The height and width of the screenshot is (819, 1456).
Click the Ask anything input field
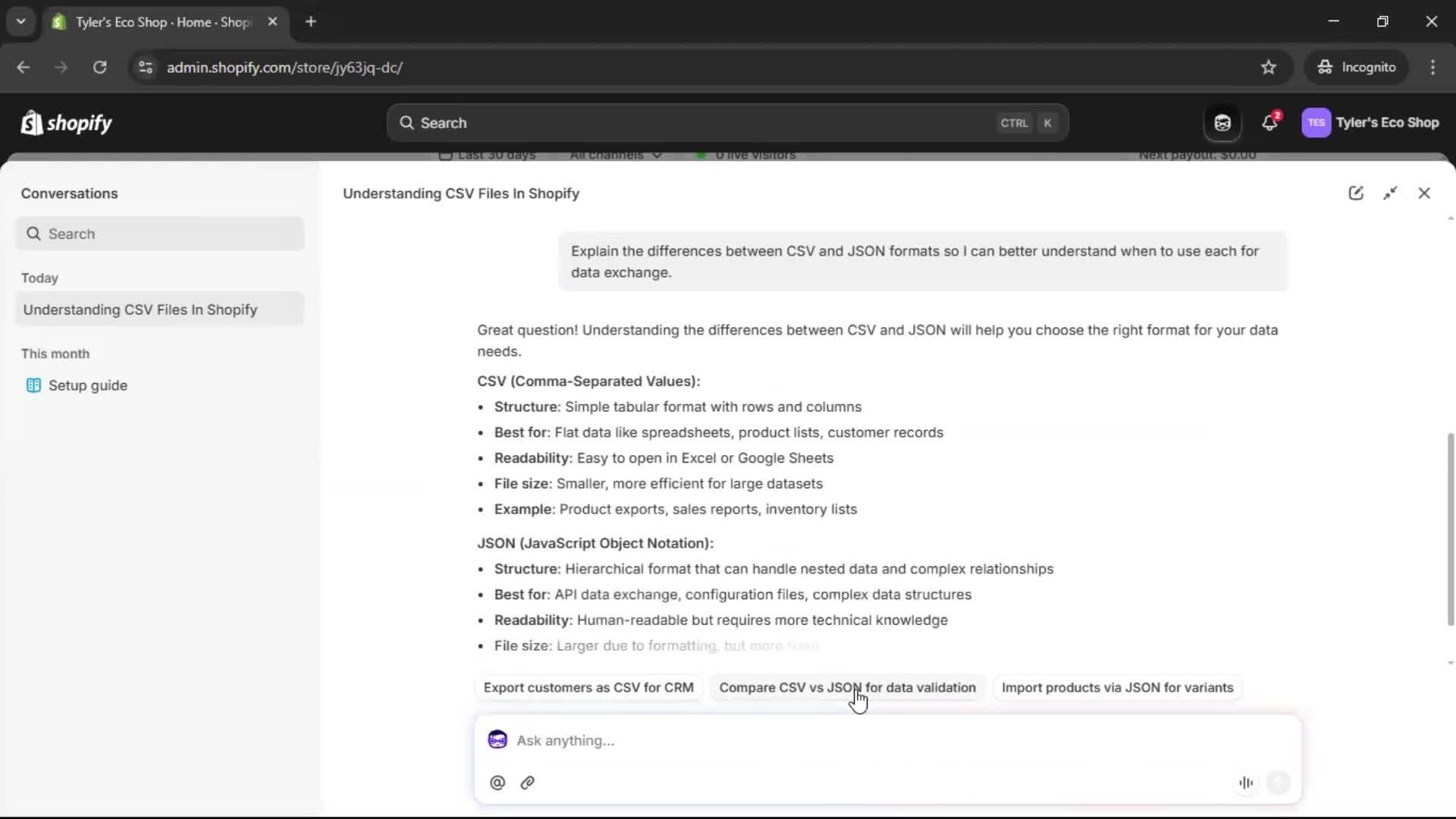[x=758, y=740]
